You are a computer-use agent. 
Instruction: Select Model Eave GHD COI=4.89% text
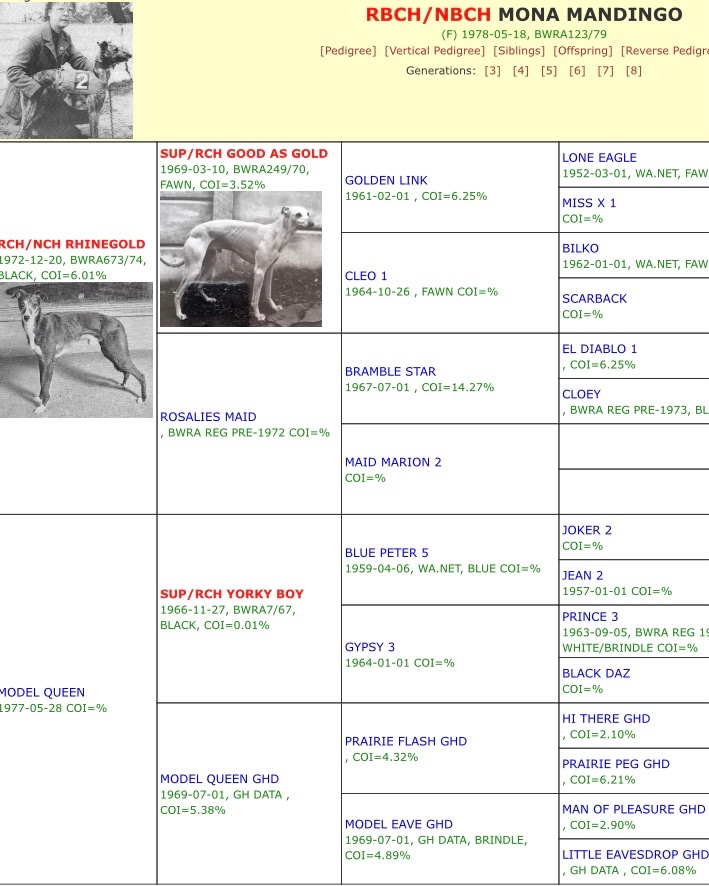coord(377,855)
